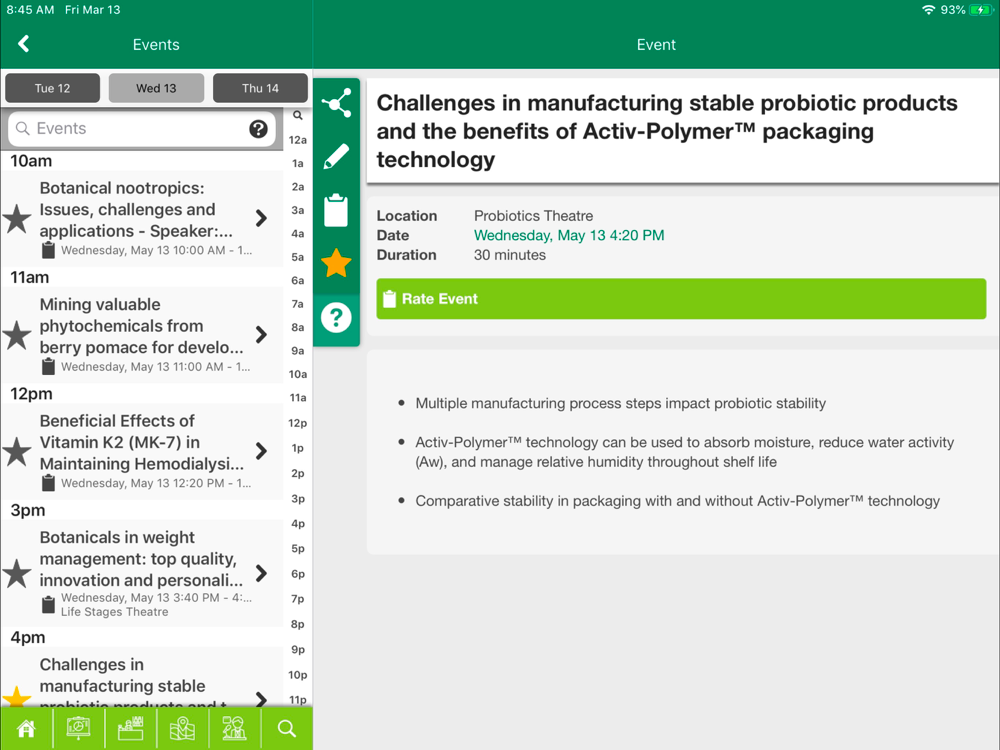The height and width of the screenshot is (750, 1000).
Task: Toggle the orange favorite star in side toolbar
Action: 336,263
